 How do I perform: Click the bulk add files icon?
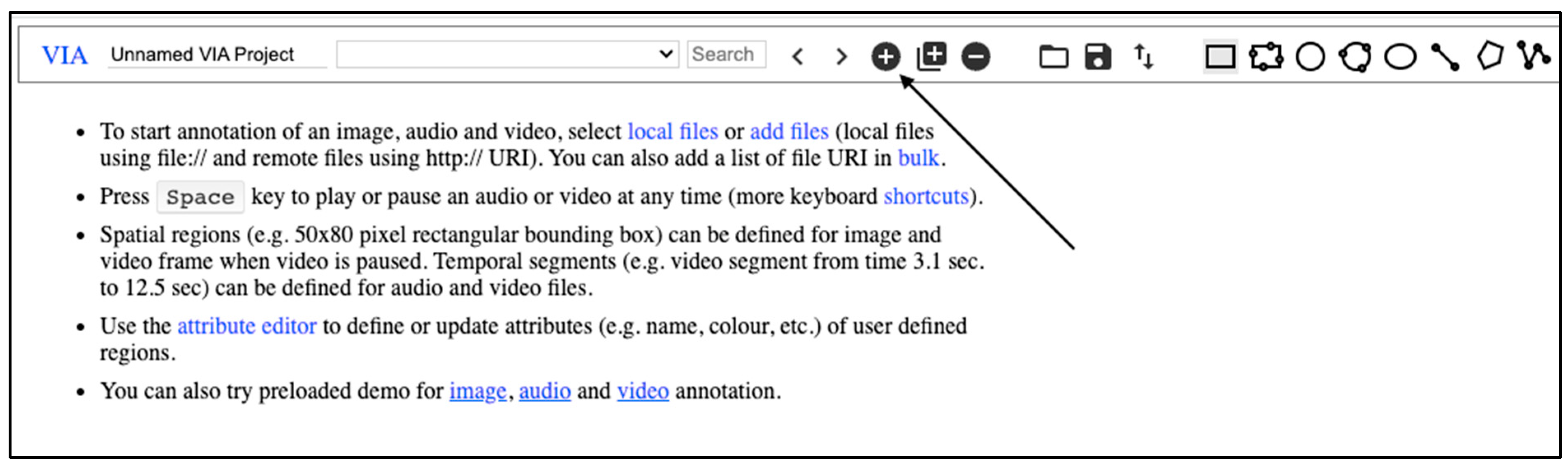click(x=932, y=57)
